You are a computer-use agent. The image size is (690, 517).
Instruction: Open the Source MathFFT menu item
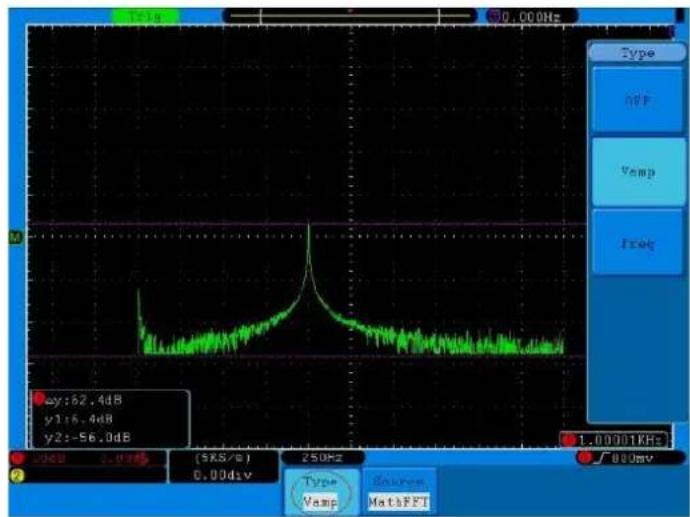pyautogui.click(x=398, y=492)
